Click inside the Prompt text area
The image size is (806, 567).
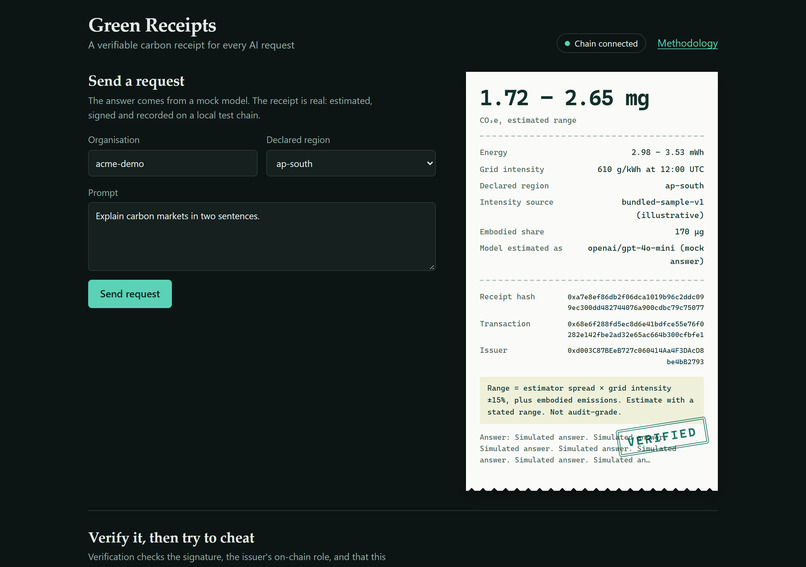[262, 236]
